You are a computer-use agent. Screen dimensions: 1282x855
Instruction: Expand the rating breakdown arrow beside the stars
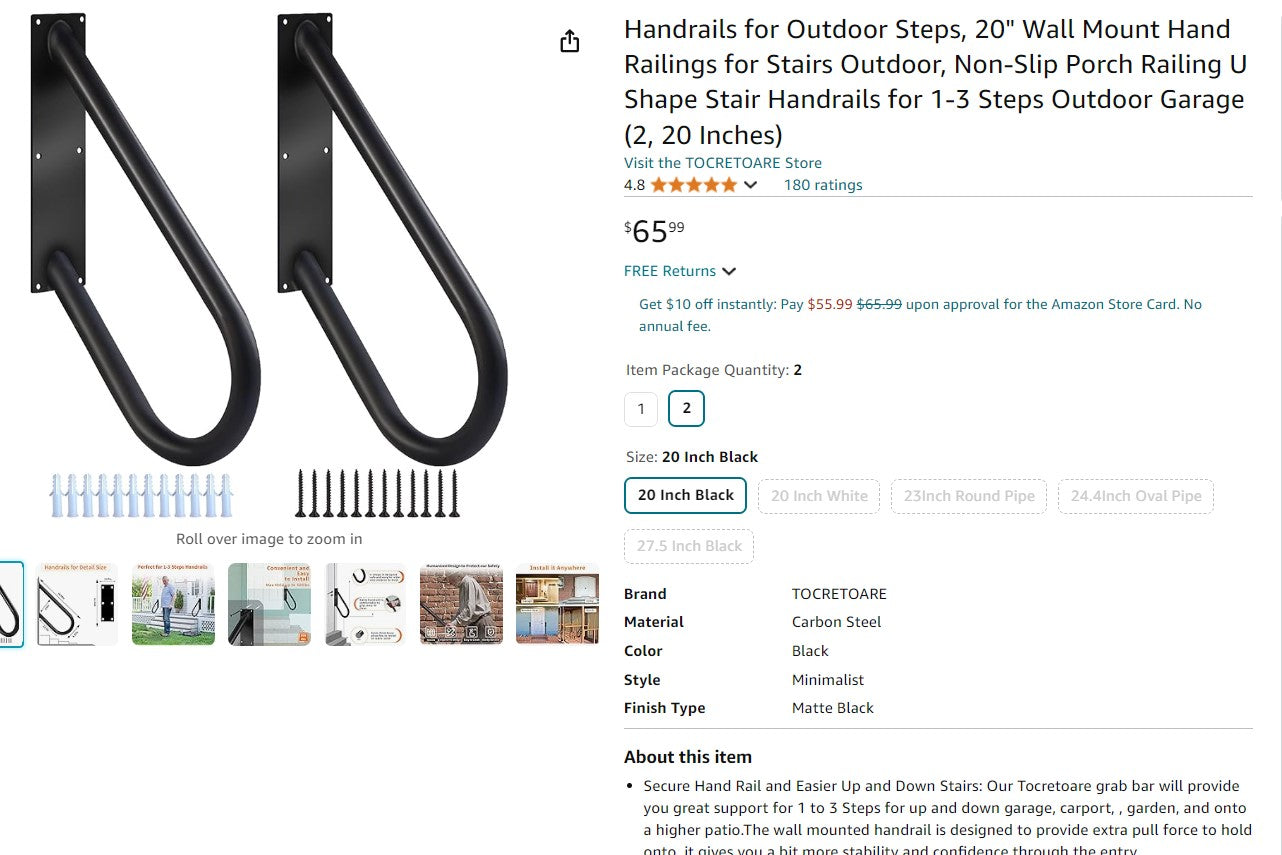click(x=751, y=185)
